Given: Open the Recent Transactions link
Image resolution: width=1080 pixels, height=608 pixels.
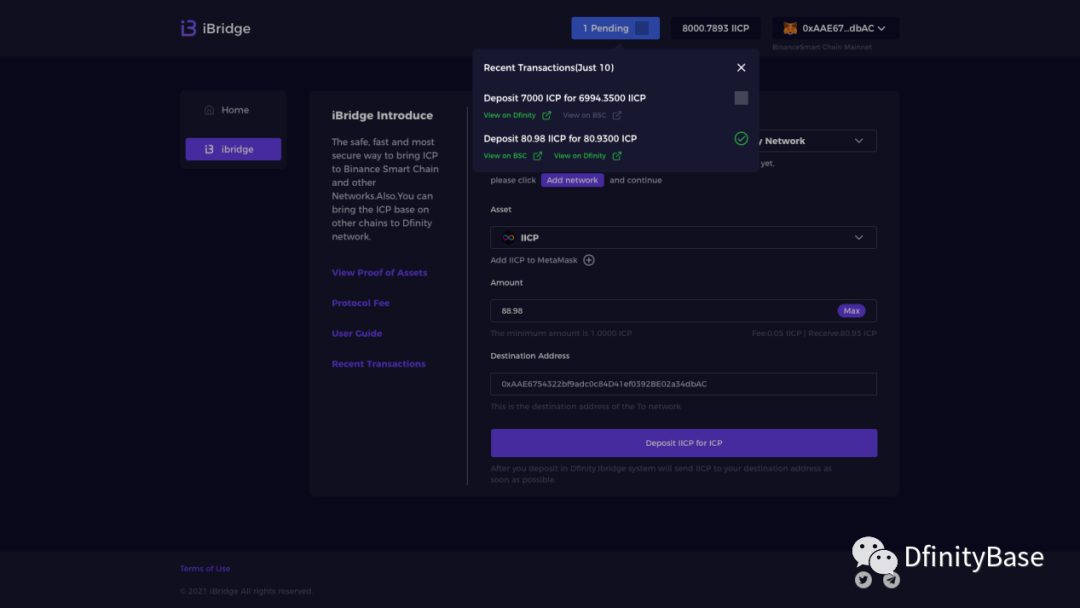Looking at the screenshot, I should tap(379, 364).
